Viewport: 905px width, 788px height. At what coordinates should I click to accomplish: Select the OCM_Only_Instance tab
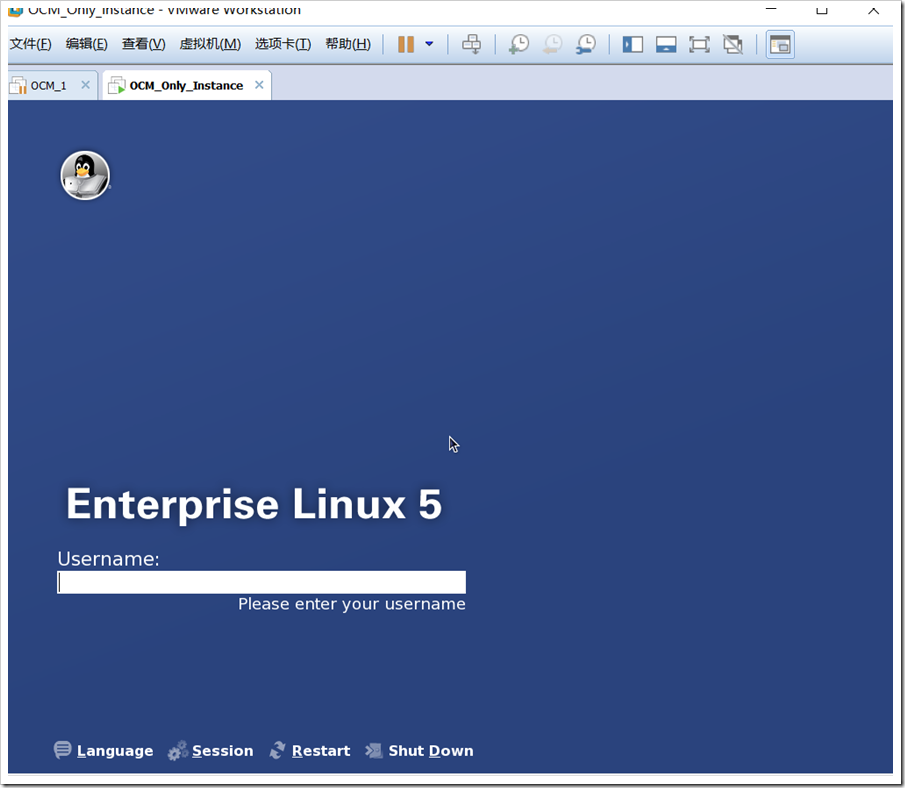click(186, 85)
